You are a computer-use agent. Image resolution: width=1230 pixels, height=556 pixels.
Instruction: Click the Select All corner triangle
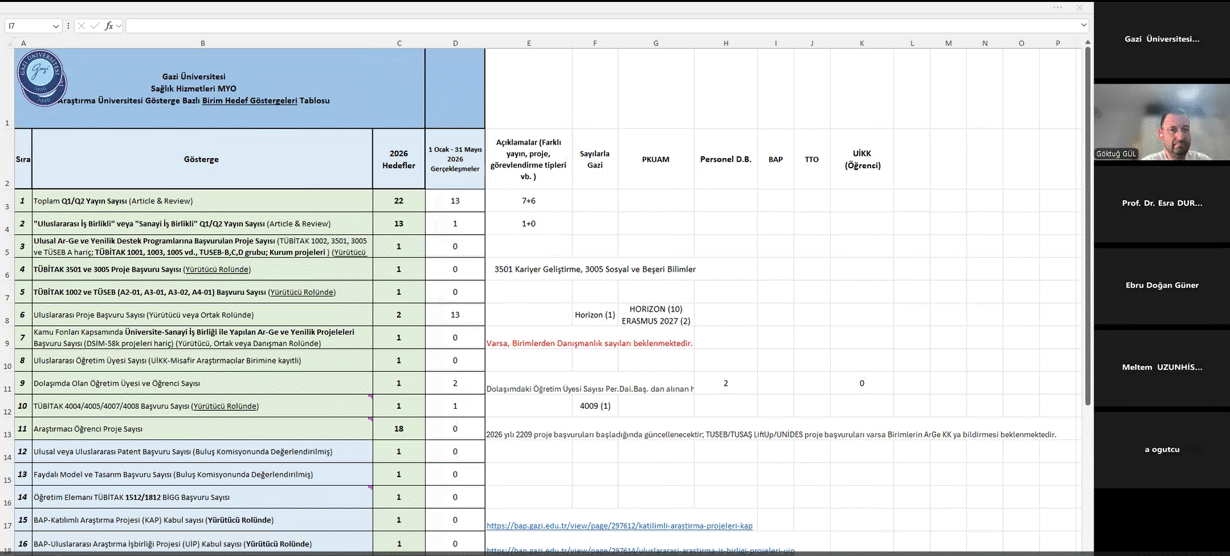(x=7, y=43)
